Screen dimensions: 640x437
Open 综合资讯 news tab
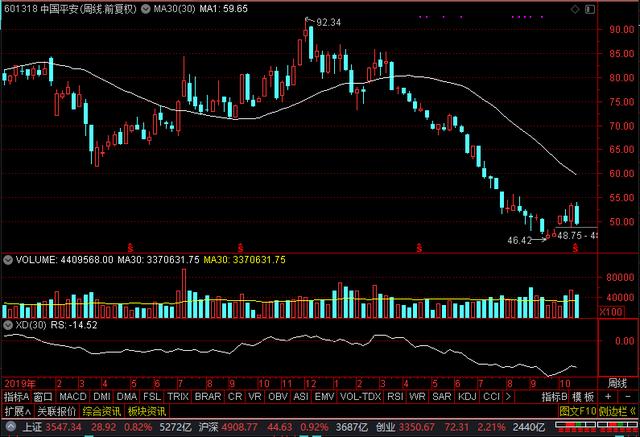(100, 410)
